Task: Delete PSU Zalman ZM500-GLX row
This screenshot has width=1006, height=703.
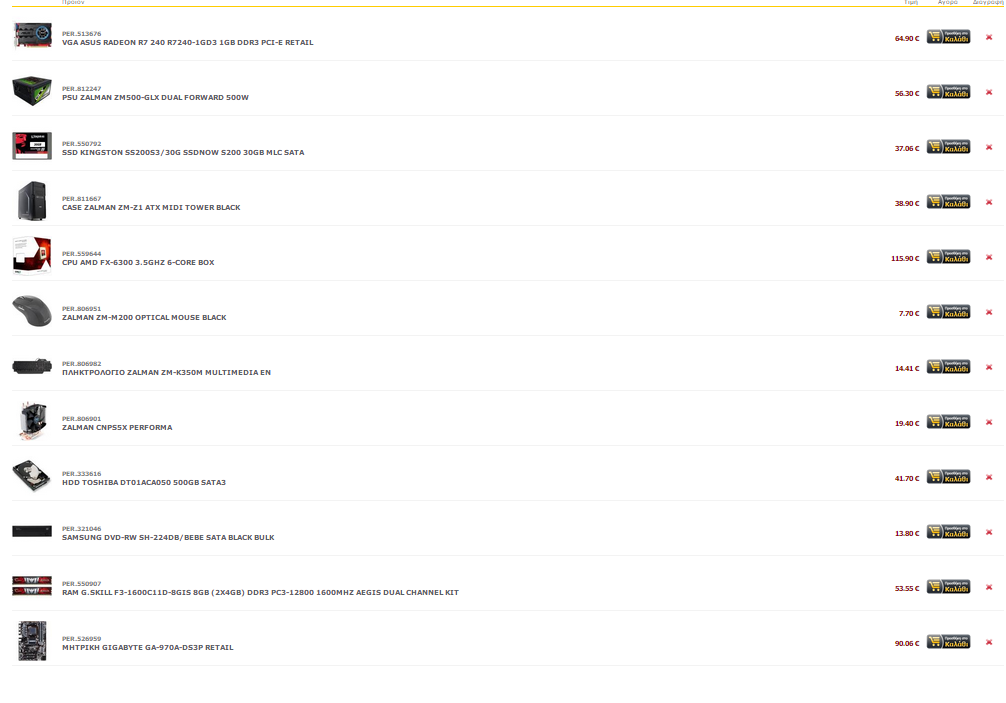Action: 989,92
